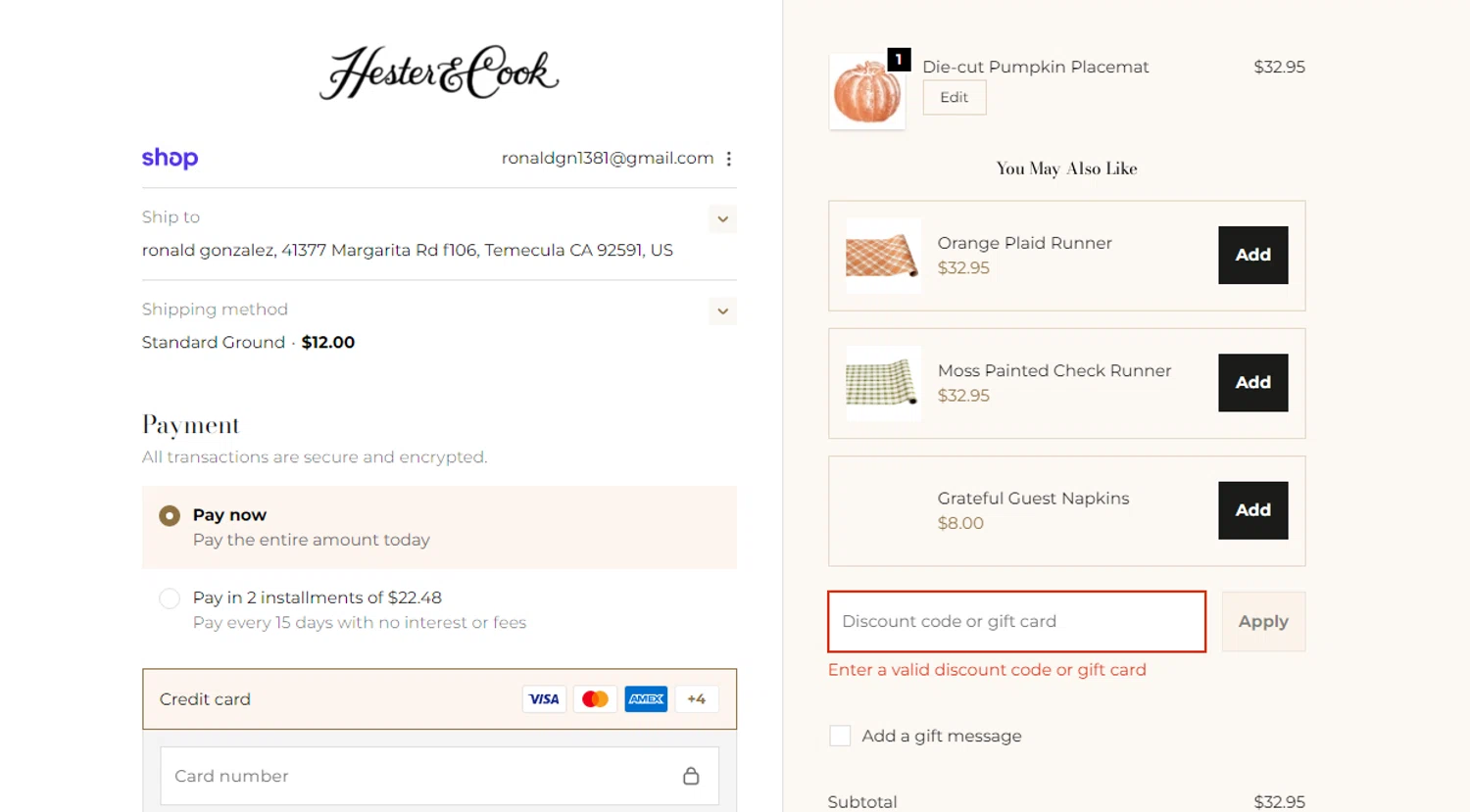
Task: Expand the Shipping method section
Action: 722,311
